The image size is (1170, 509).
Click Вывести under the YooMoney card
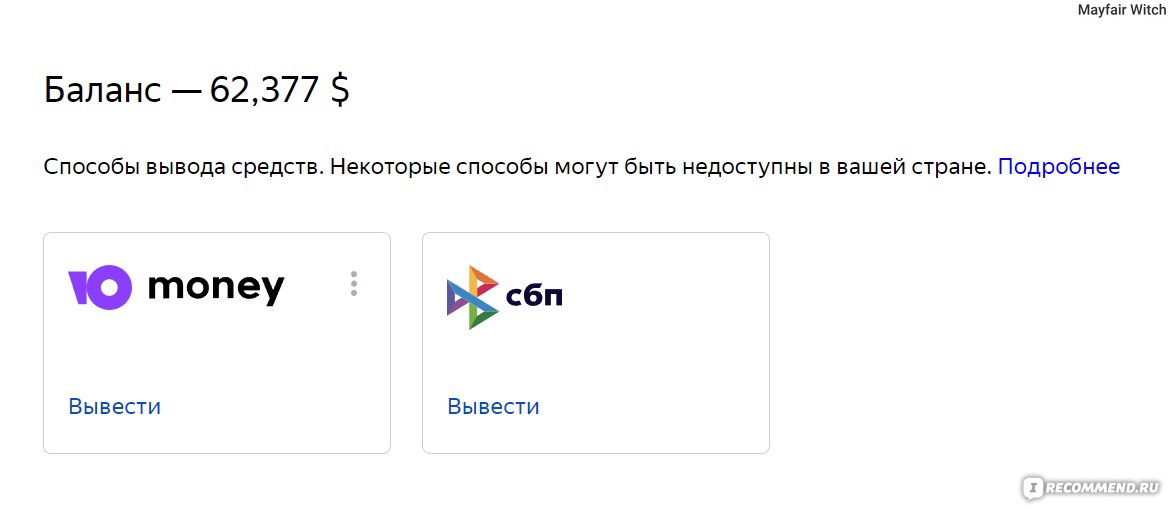[x=114, y=407]
